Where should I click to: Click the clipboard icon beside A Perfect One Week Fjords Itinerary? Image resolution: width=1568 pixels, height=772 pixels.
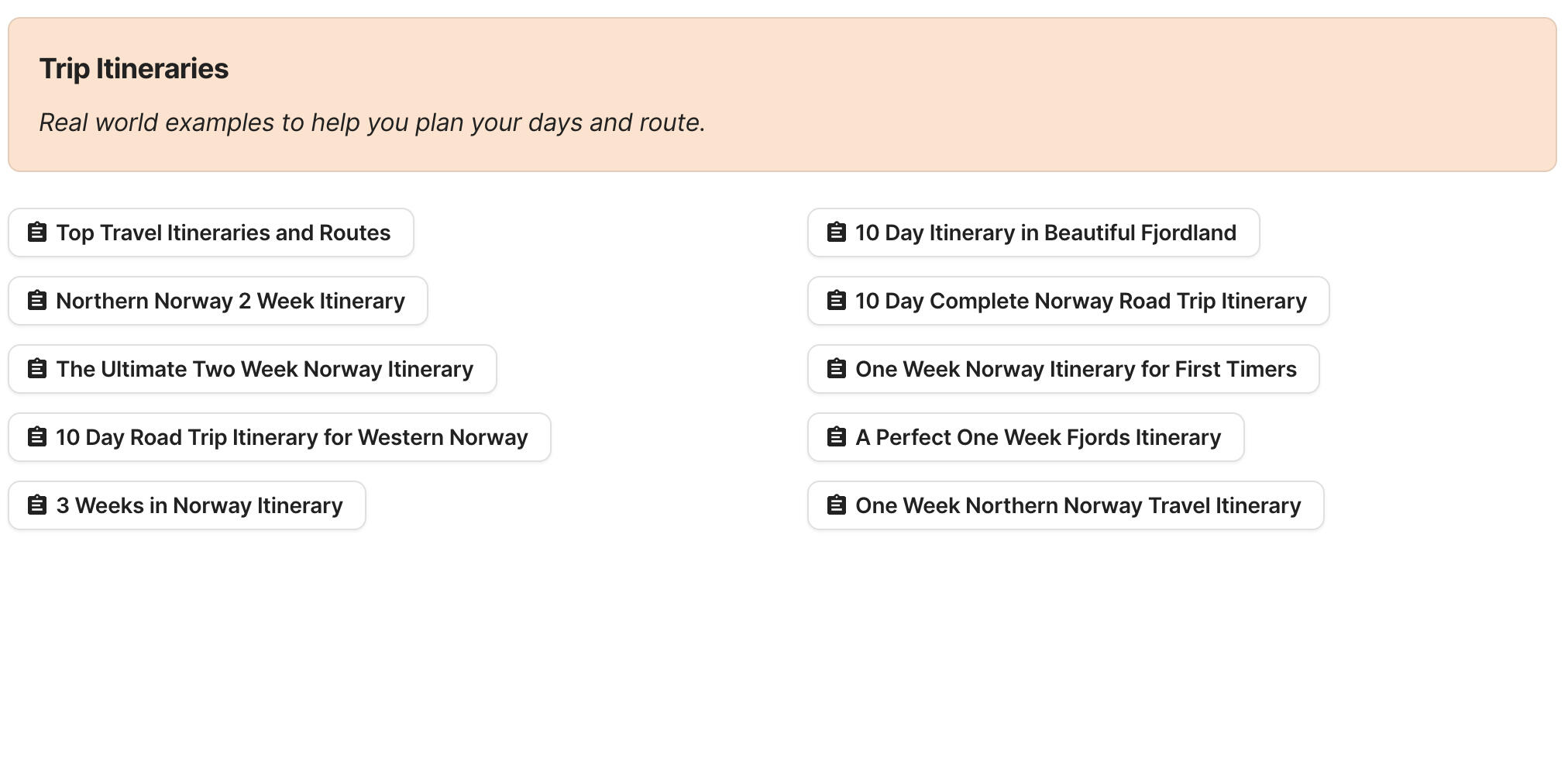coord(836,436)
